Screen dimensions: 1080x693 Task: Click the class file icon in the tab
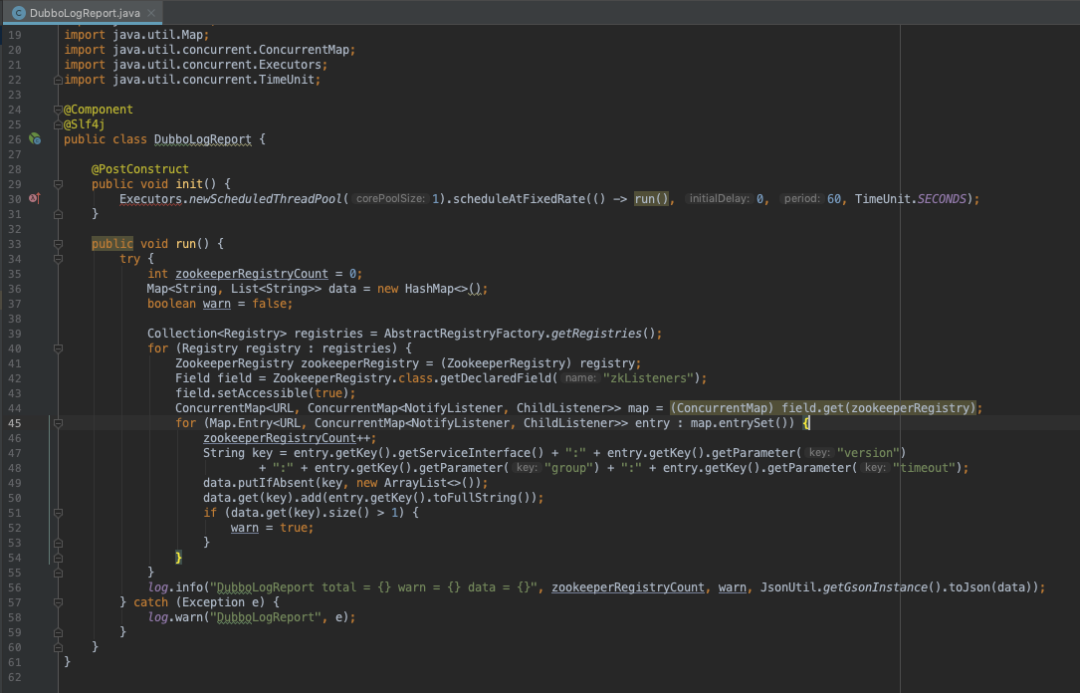(19, 12)
